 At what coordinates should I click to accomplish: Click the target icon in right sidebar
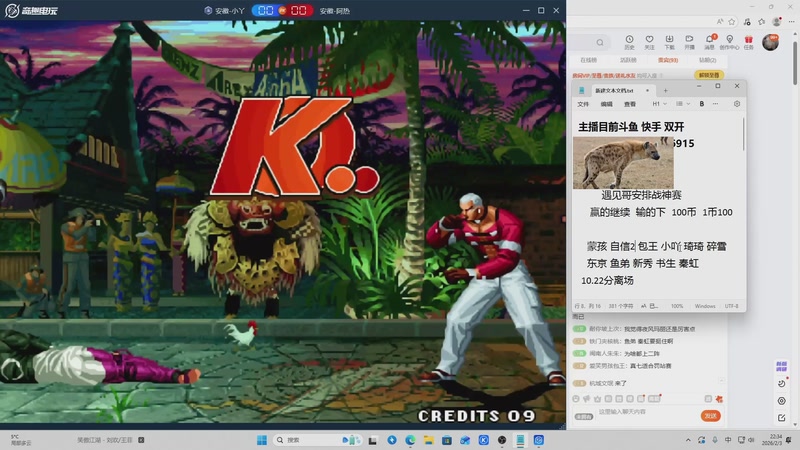[781, 401]
